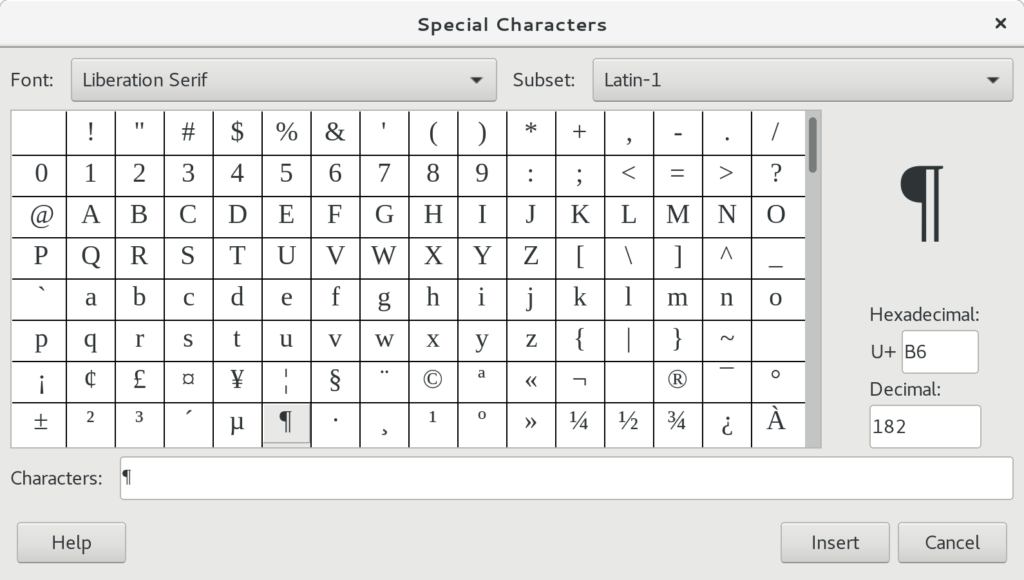
Task: Select the at sign @ cell
Action: pyautogui.click(x=39, y=216)
